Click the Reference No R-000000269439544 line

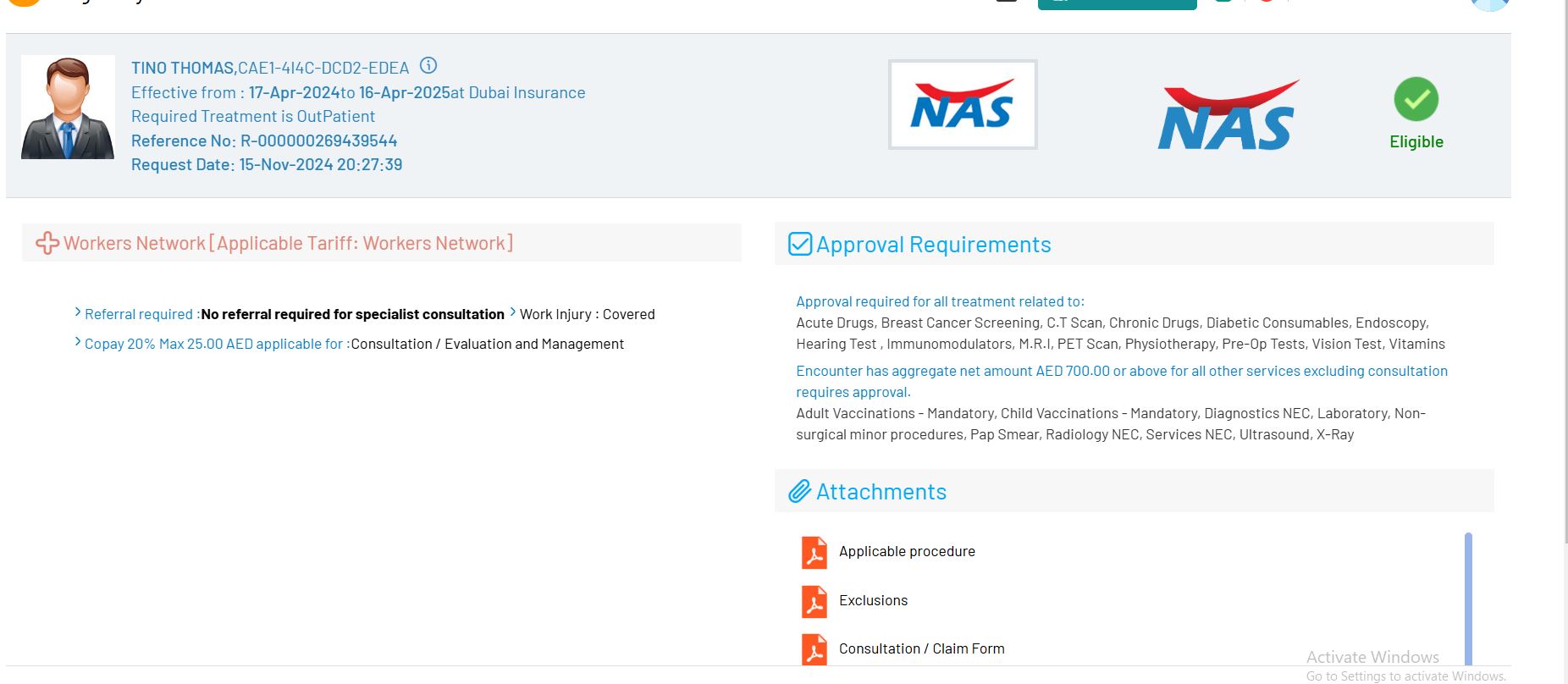(x=264, y=141)
